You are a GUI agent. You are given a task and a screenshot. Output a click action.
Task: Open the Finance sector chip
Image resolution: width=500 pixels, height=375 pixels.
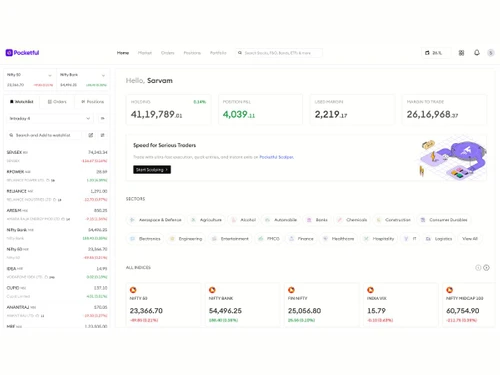click(x=301, y=239)
